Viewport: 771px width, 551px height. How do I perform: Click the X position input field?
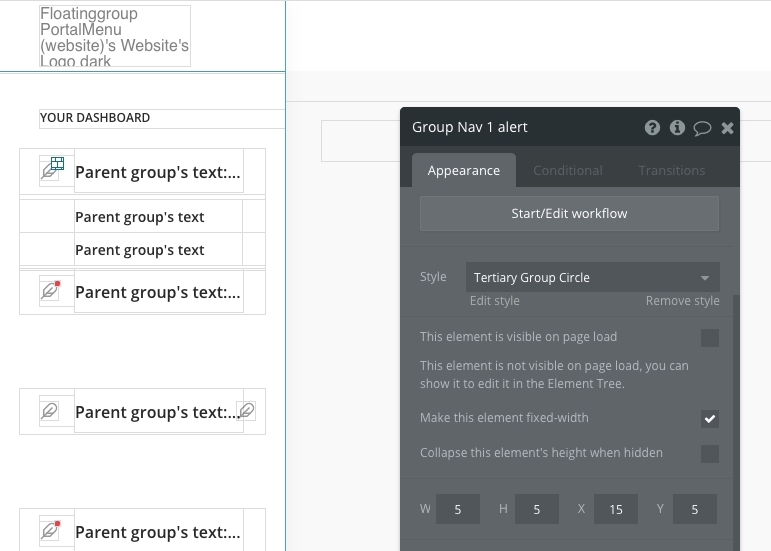[615, 509]
